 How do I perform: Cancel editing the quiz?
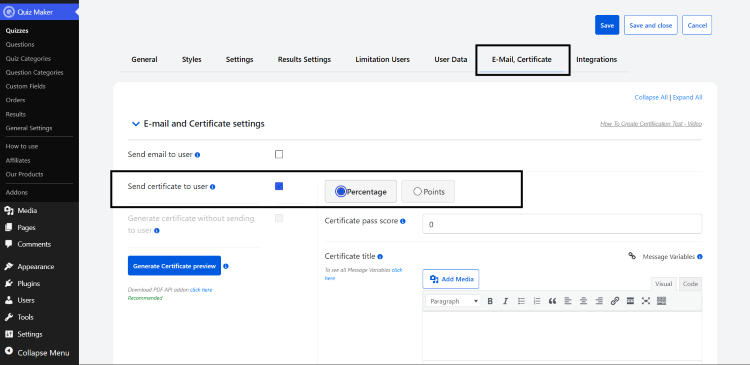pos(697,25)
